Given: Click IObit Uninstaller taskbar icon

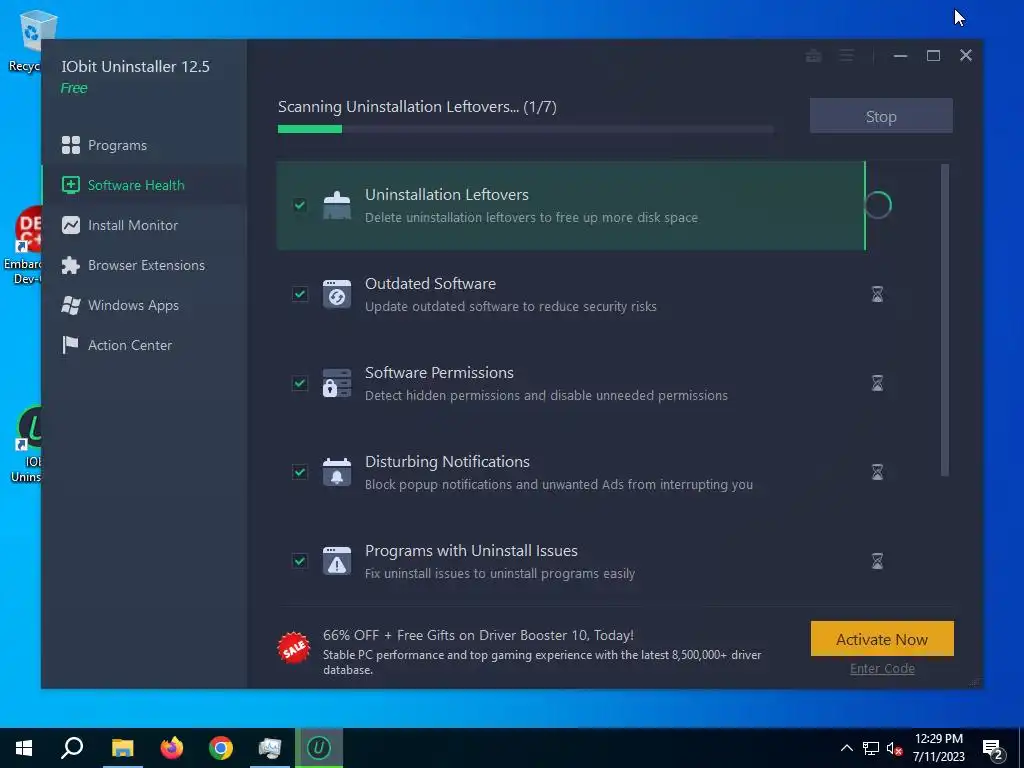Looking at the screenshot, I should coord(319,748).
